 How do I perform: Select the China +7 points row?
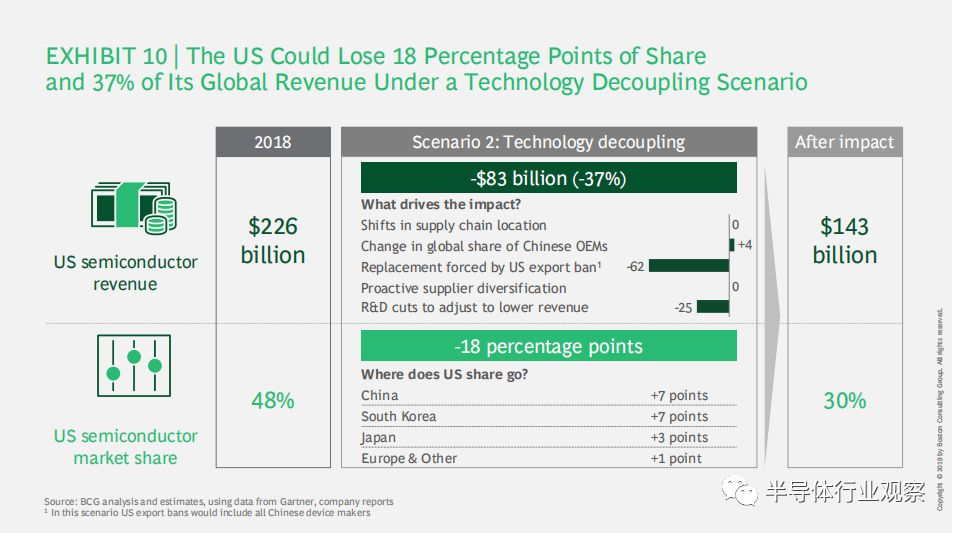pyautogui.click(x=549, y=395)
